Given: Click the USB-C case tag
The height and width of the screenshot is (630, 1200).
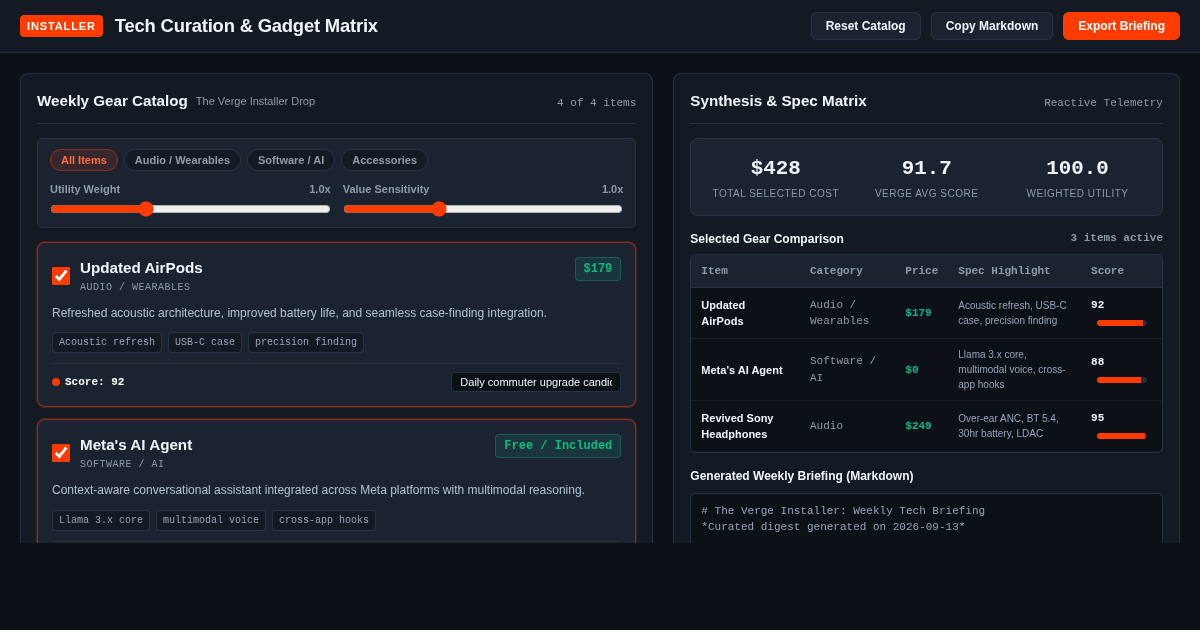Looking at the screenshot, I should pyautogui.click(x=205, y=343).
